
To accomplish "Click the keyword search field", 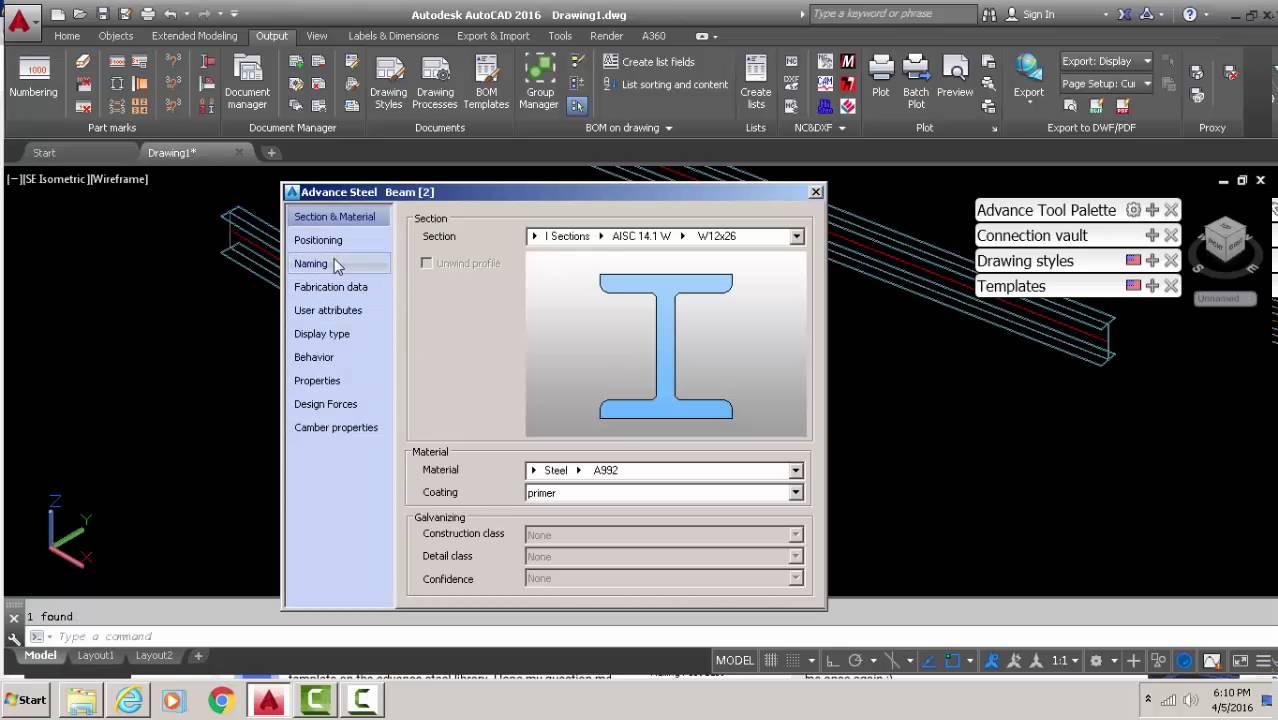I will 892,14.
